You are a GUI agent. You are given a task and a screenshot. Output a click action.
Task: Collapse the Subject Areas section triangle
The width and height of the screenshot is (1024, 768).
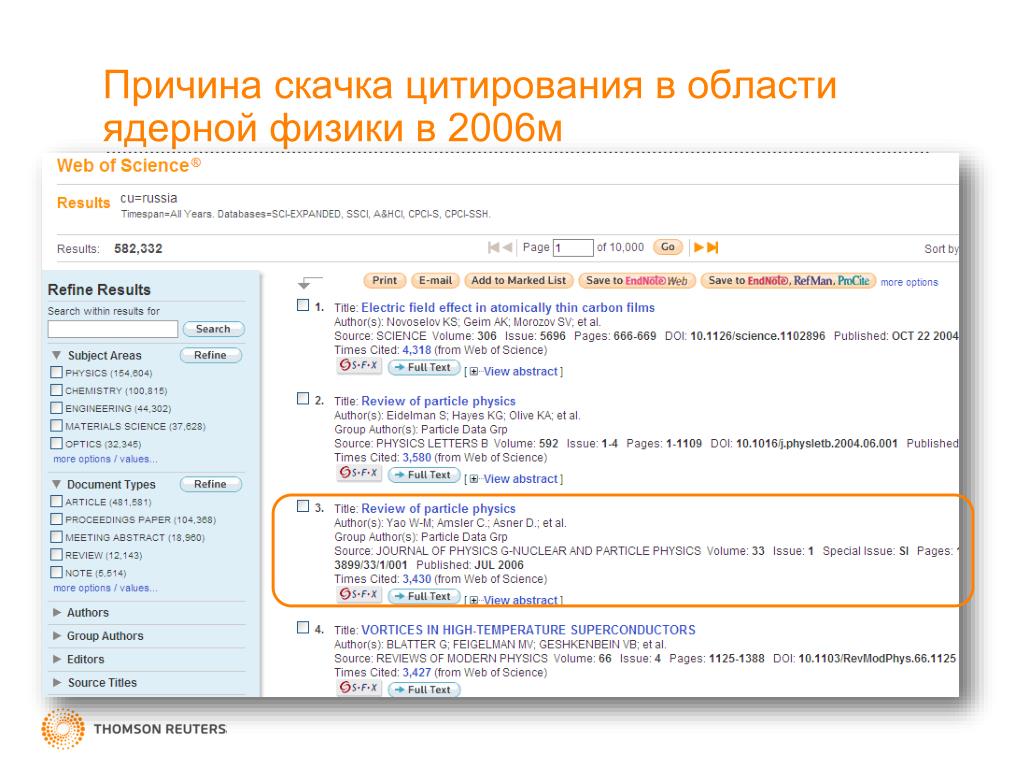click(x=56, y=355)
